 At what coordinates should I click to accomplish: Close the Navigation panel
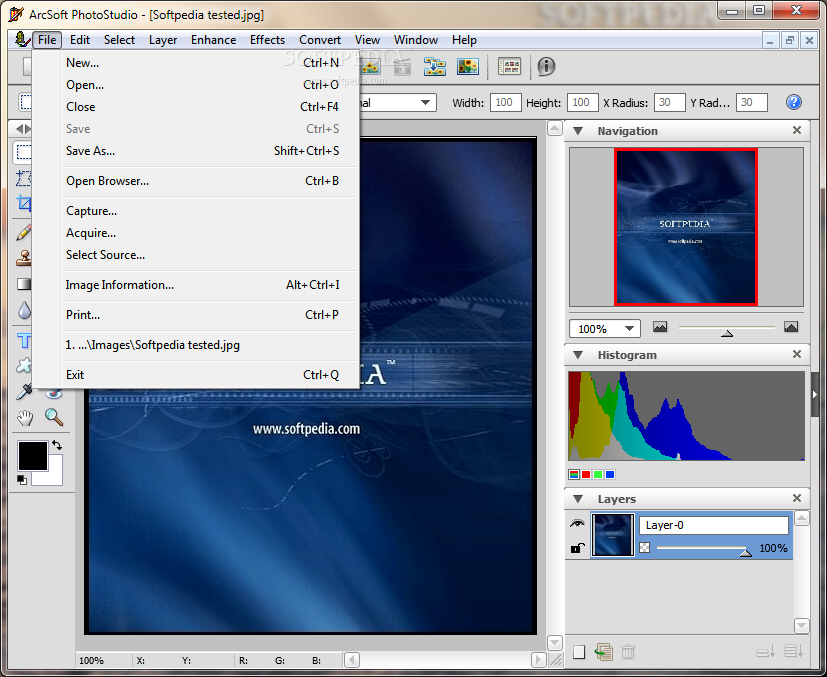click(x=797, y=130)
